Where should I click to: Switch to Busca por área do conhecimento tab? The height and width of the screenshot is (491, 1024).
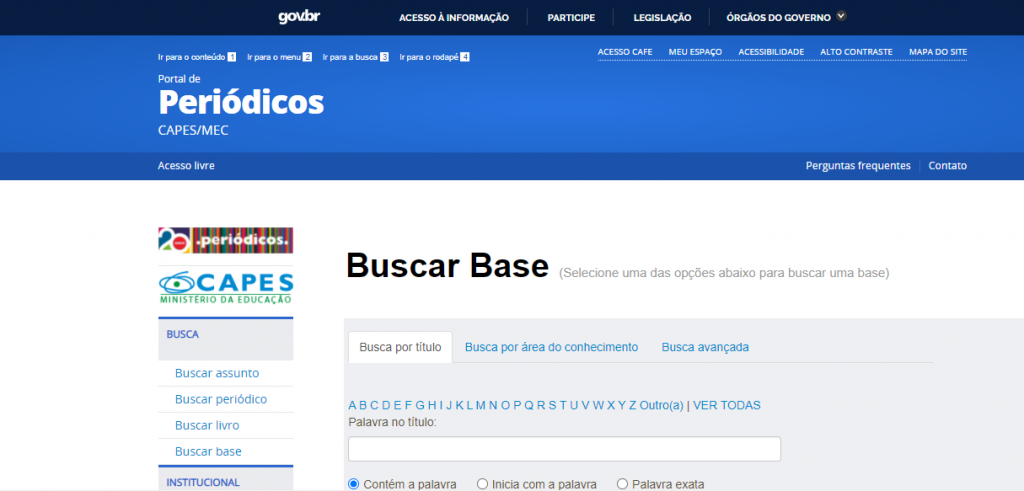[551, 347]
